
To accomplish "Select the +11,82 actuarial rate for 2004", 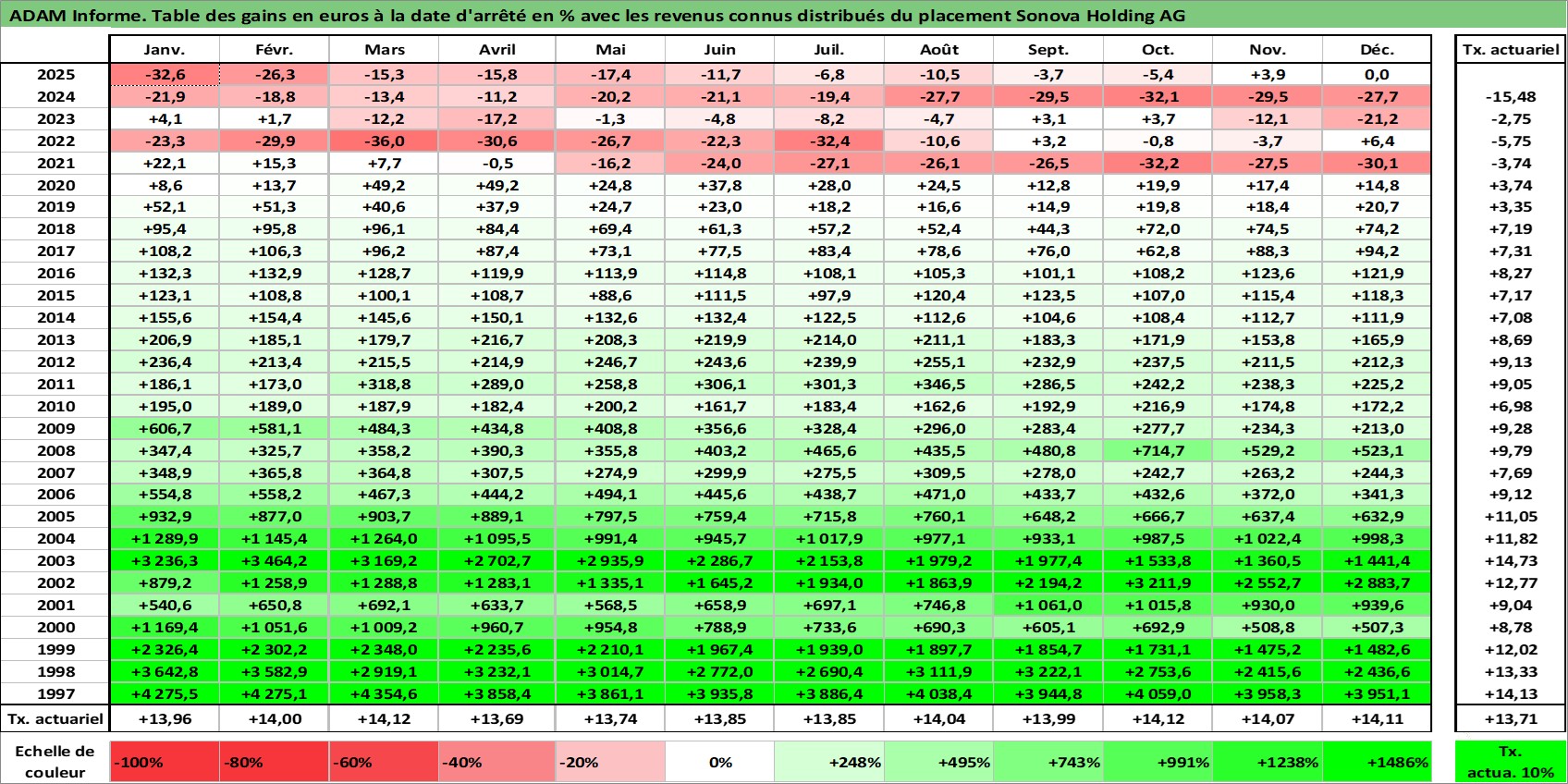I will click(1511, 539).
